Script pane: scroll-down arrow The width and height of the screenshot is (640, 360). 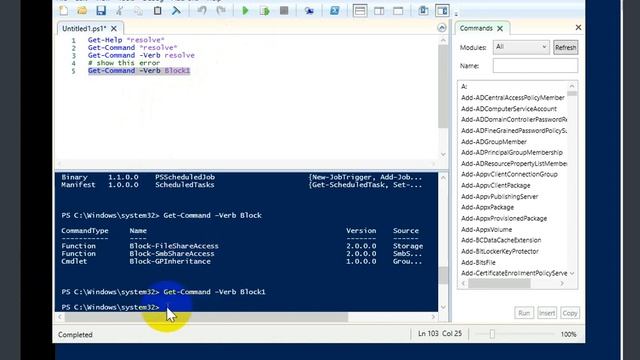point(443,154)
